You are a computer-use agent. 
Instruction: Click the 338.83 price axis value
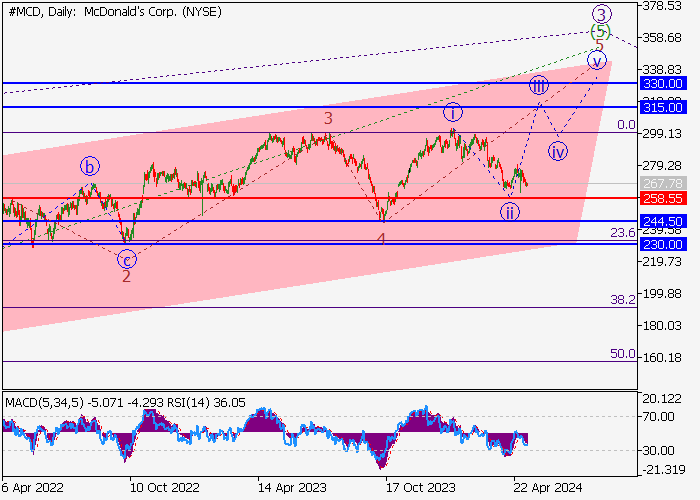(662, 70)
